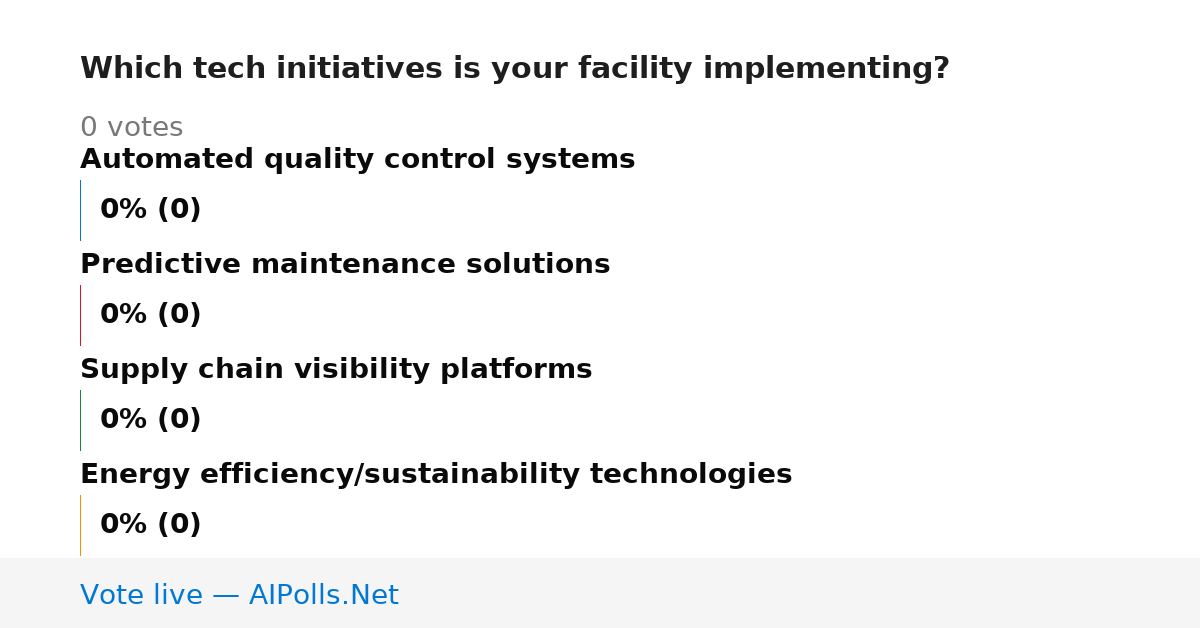Screen dimensions: 1200x628
Task: Select Automated quality control systems option
Action: [x=357, y=160]
